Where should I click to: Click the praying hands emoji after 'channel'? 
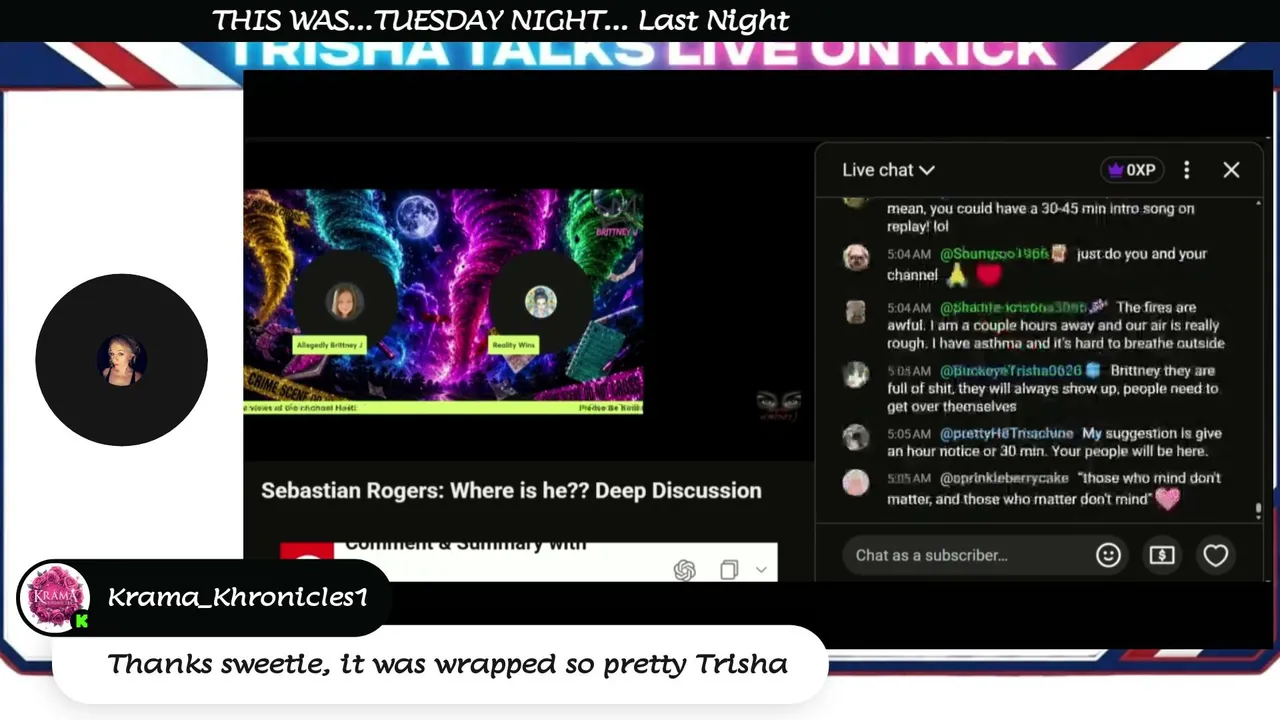[957, 275]
